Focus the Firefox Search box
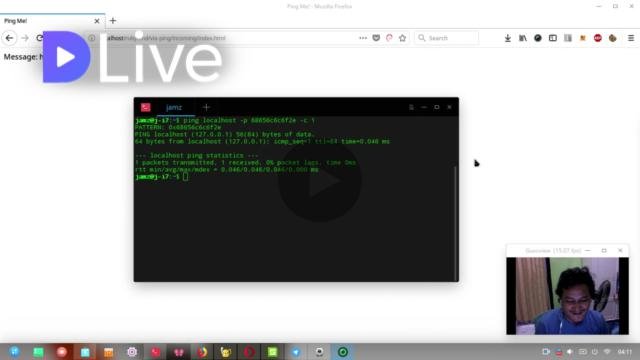Screen dimensions: 640x360 [x=447, y=38]
